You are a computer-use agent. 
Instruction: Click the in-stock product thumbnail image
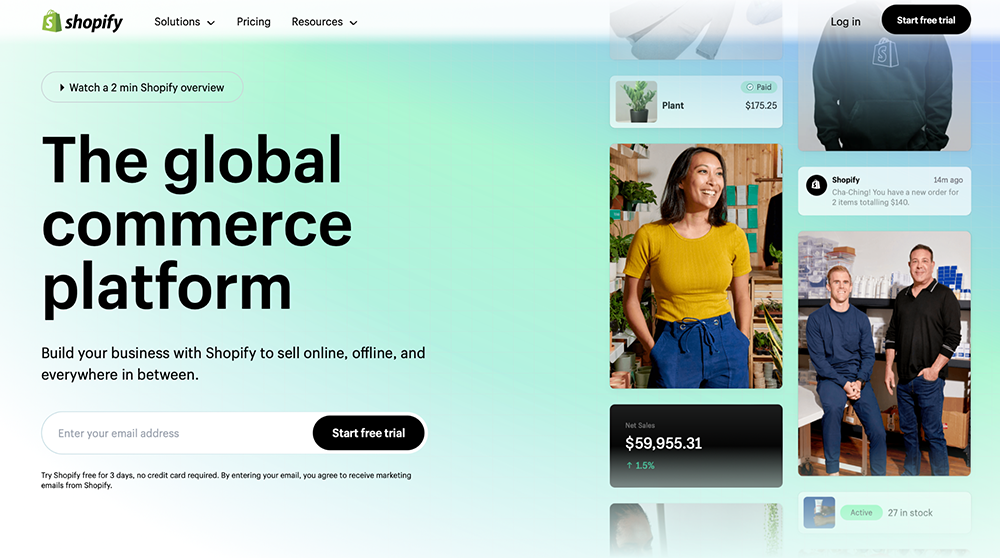(x=819, y=513)
